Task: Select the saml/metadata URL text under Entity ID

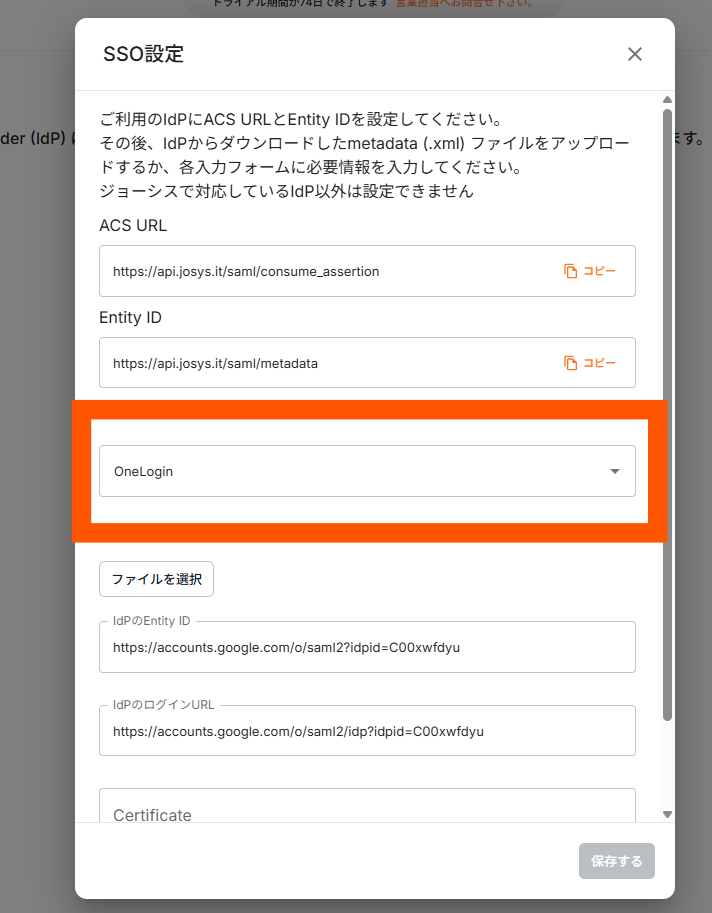Action: [x=215, y=363]
